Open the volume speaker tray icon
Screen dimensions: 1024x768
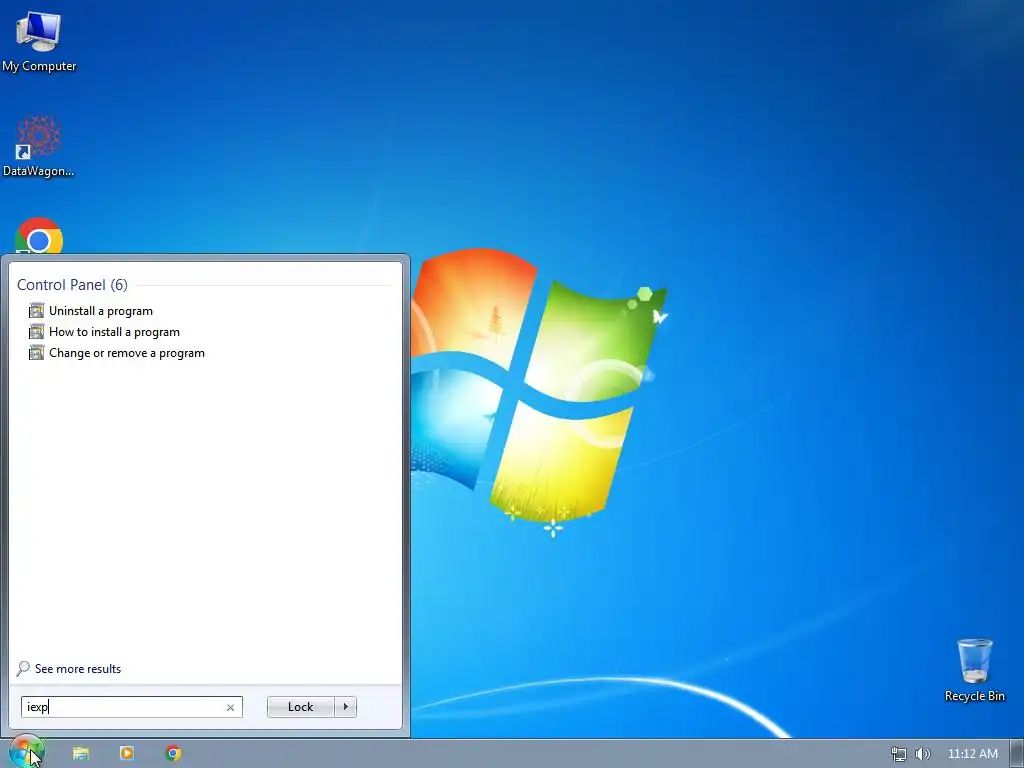coord(923,754)
